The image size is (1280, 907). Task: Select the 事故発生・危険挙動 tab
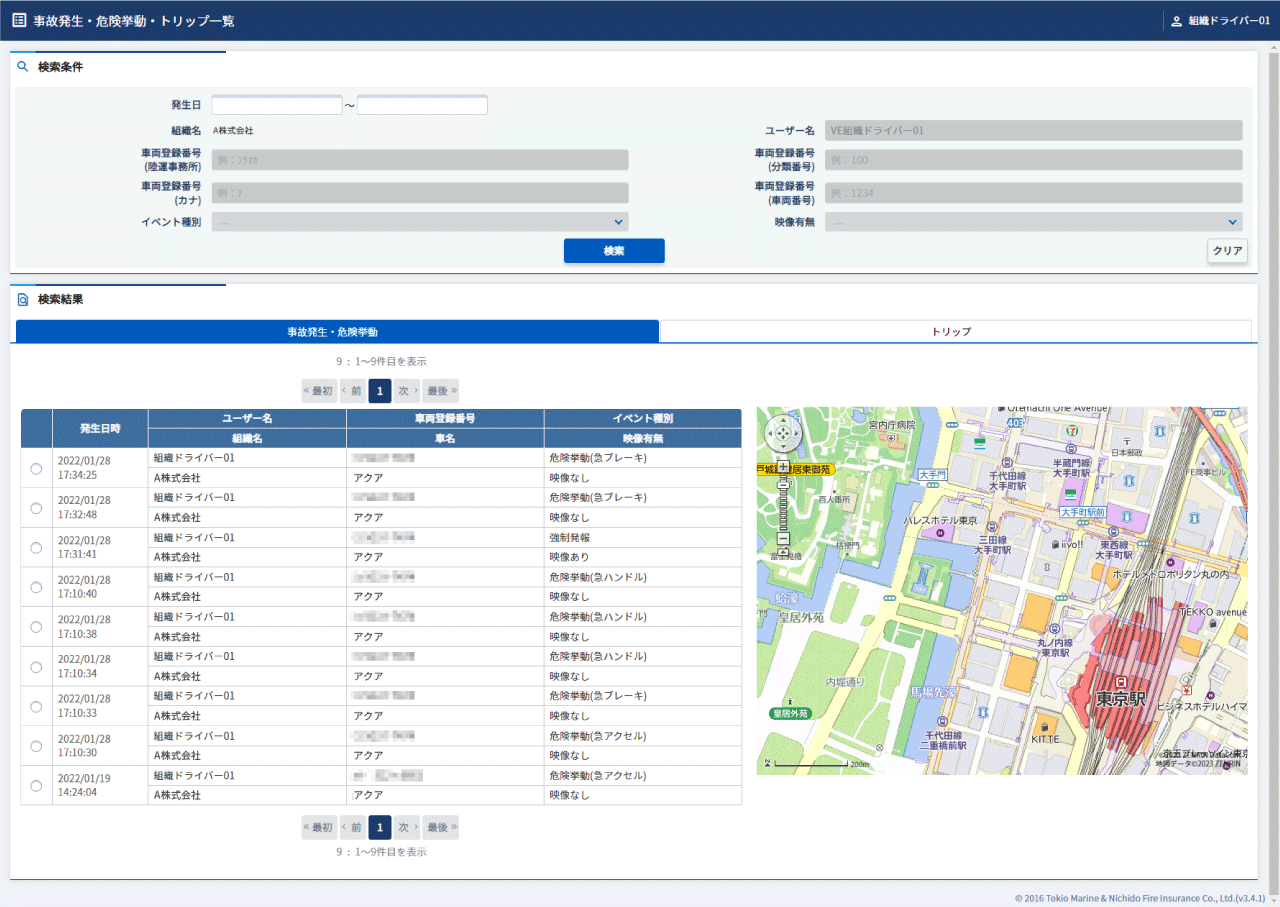pos(337,331)
